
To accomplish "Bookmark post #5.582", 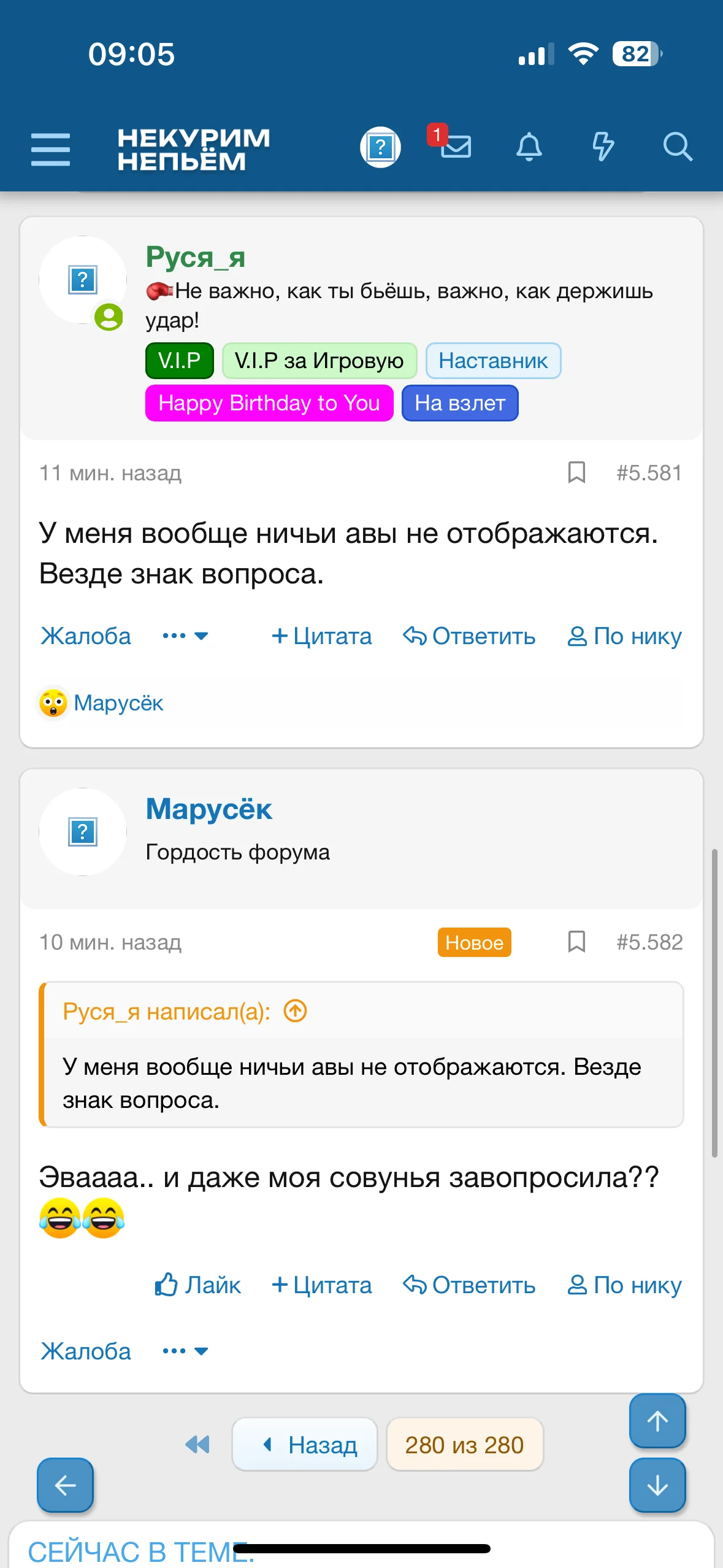I will pyautogui.click(x=576, y=942).
